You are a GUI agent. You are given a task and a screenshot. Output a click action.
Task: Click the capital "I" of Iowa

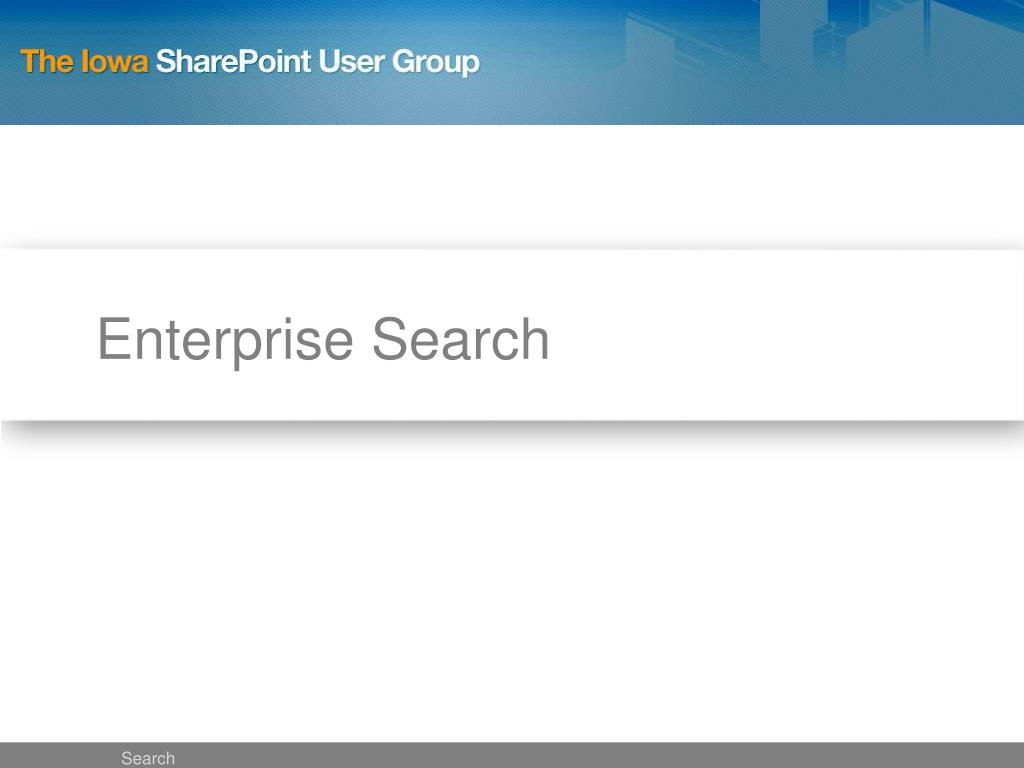84,61
